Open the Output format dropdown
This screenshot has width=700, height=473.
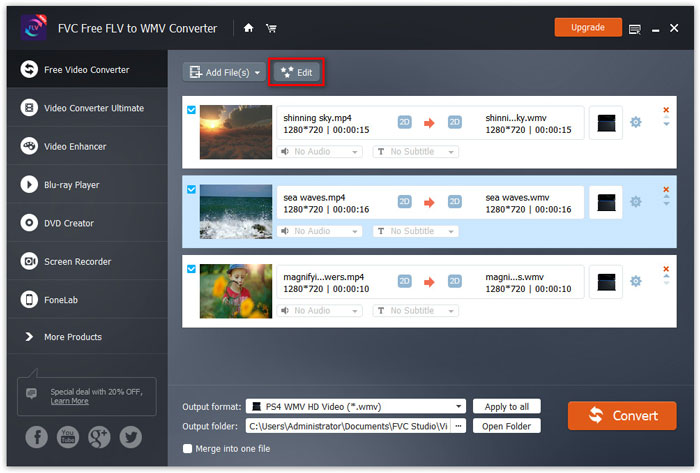[356, 406]
